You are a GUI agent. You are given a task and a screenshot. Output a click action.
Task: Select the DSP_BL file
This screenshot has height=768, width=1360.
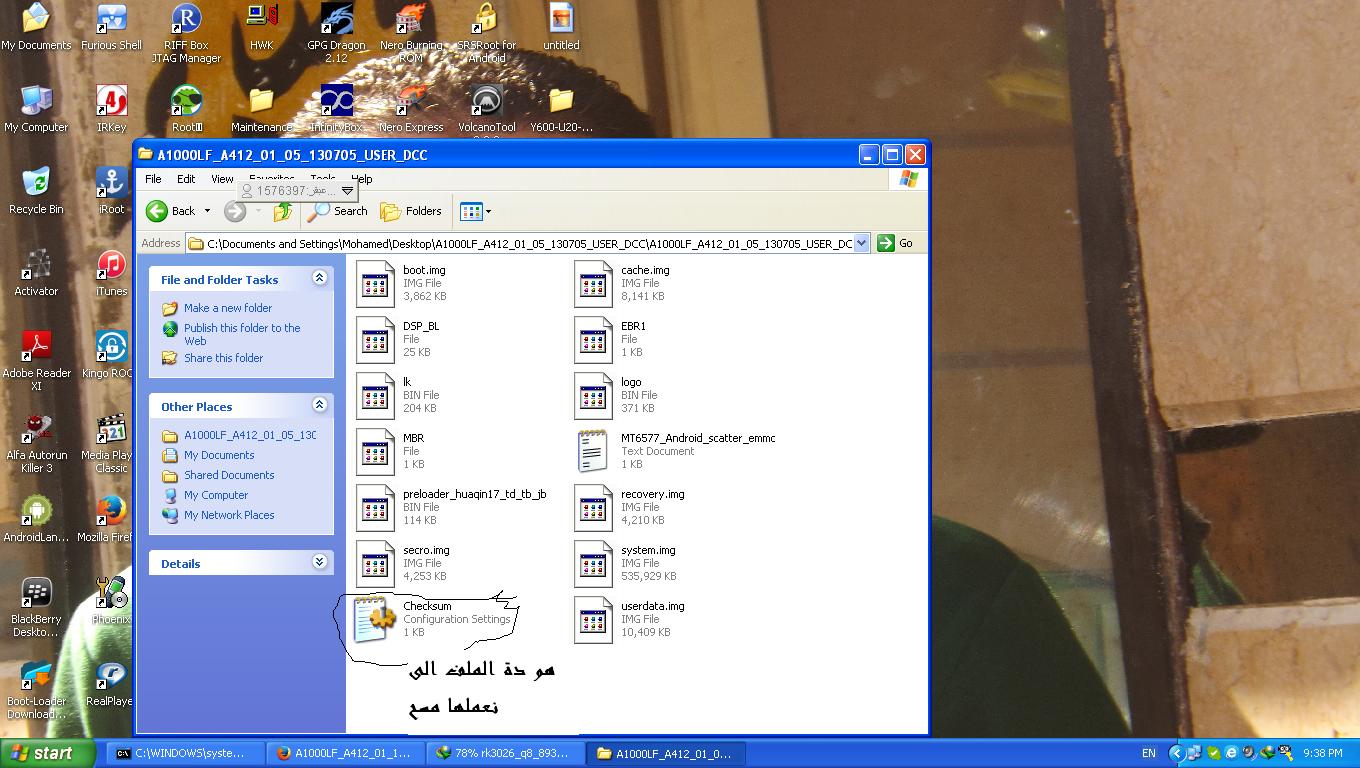pos(376,340)
